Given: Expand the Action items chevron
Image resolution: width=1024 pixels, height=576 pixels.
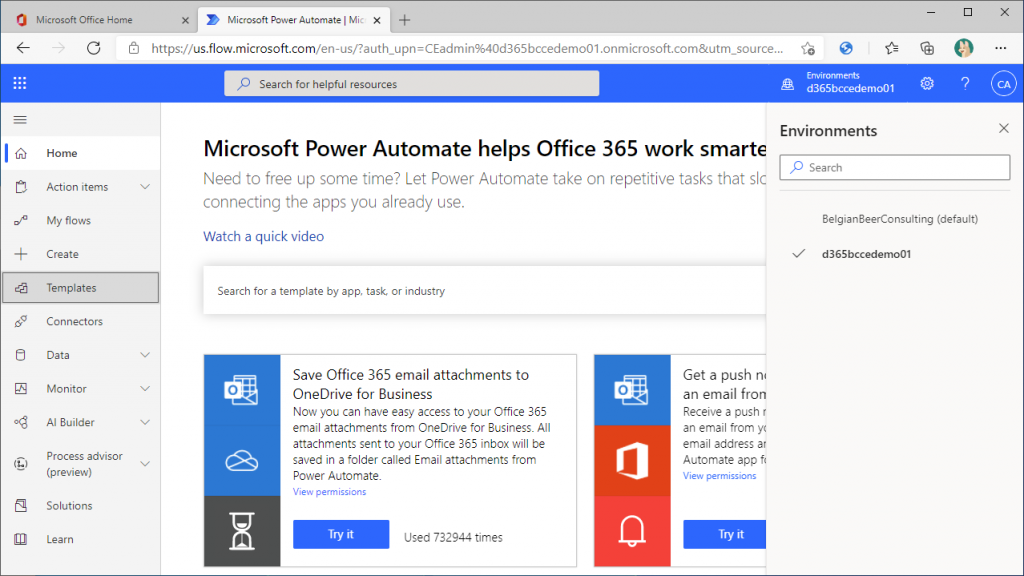Looking at the screenshot, I should 145,187.
